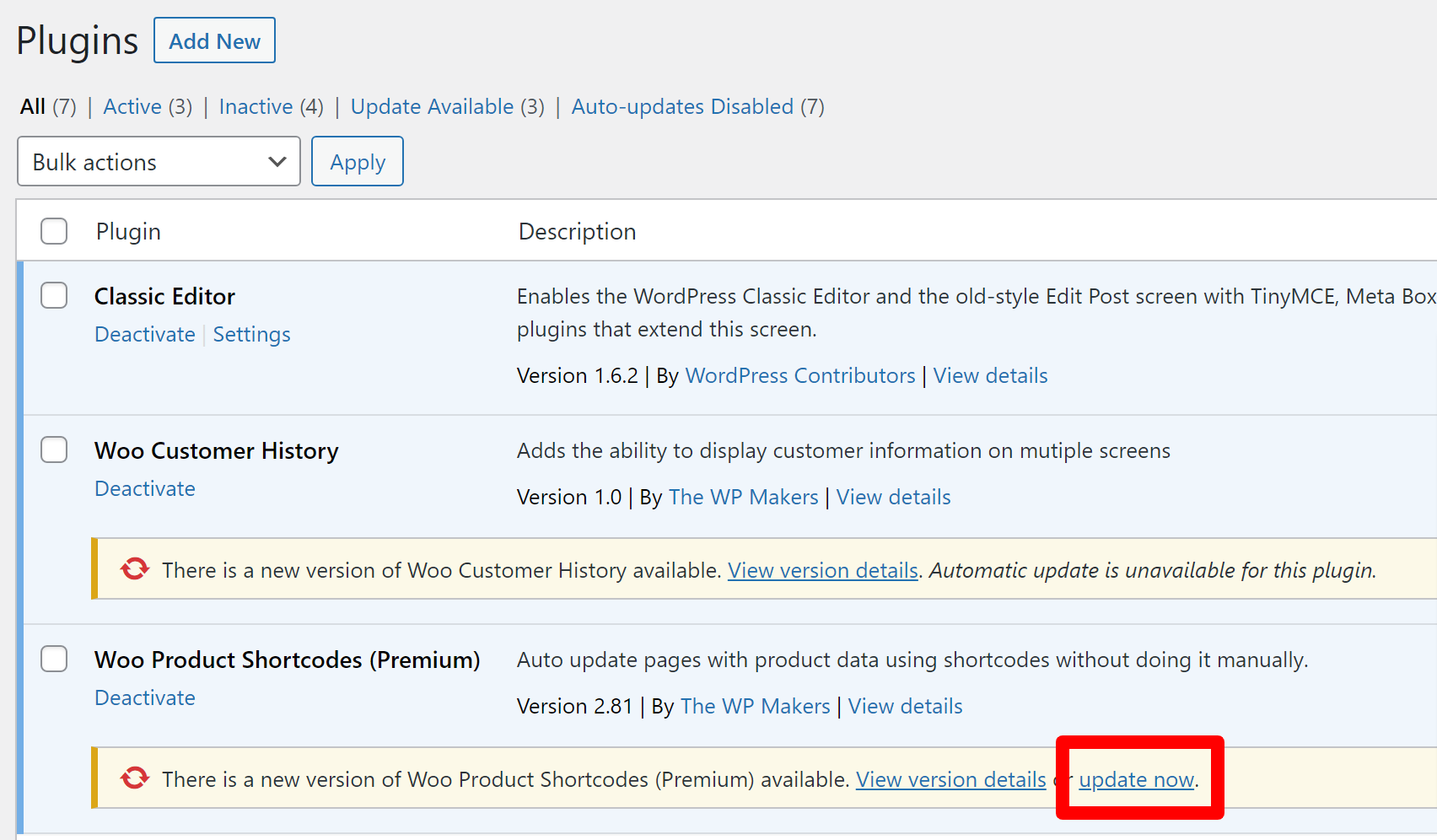Screen dimensions: 1437x840
Task: Click the Woo Product Shortcodes (Premium) name
Action: 288,660
